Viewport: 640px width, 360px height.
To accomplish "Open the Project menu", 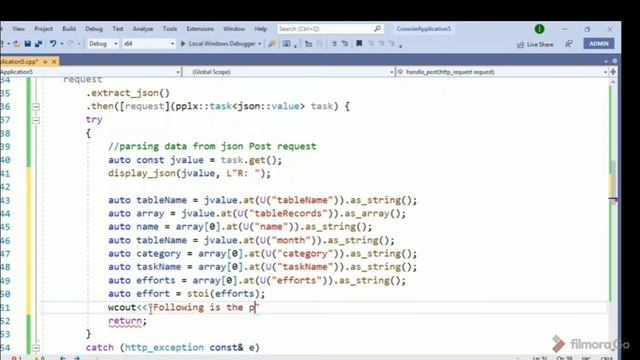I will click(43, 29).
